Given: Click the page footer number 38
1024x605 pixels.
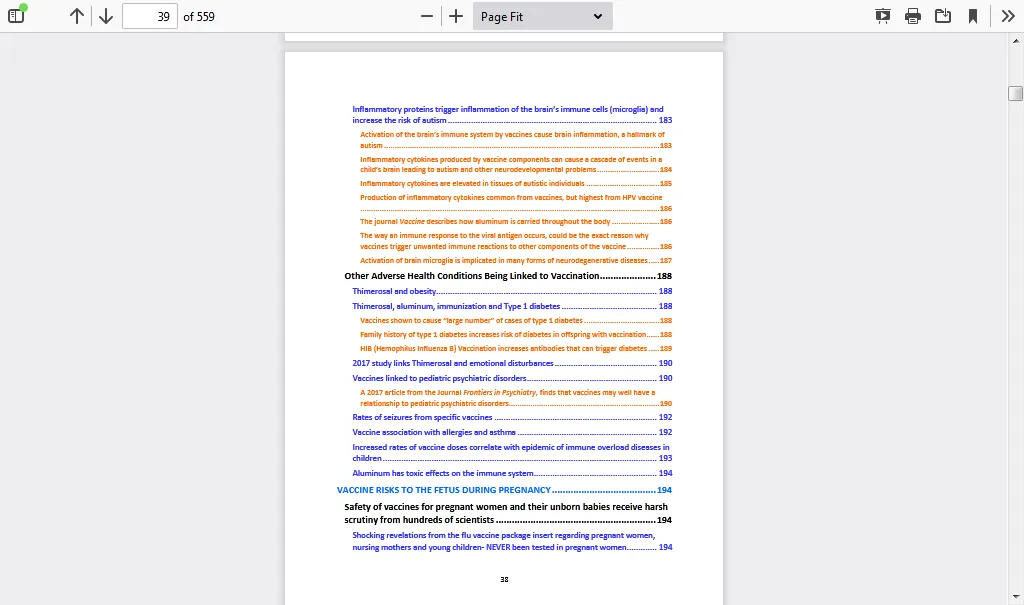Looking at the screenshot, I should click(504, 580).
